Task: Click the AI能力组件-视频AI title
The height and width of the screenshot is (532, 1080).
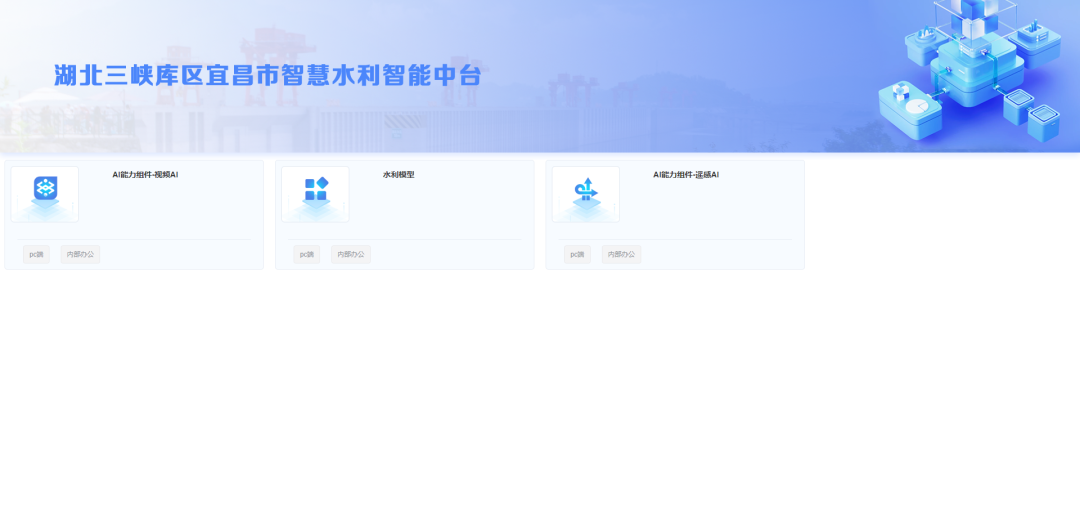Action: point(145,175)
